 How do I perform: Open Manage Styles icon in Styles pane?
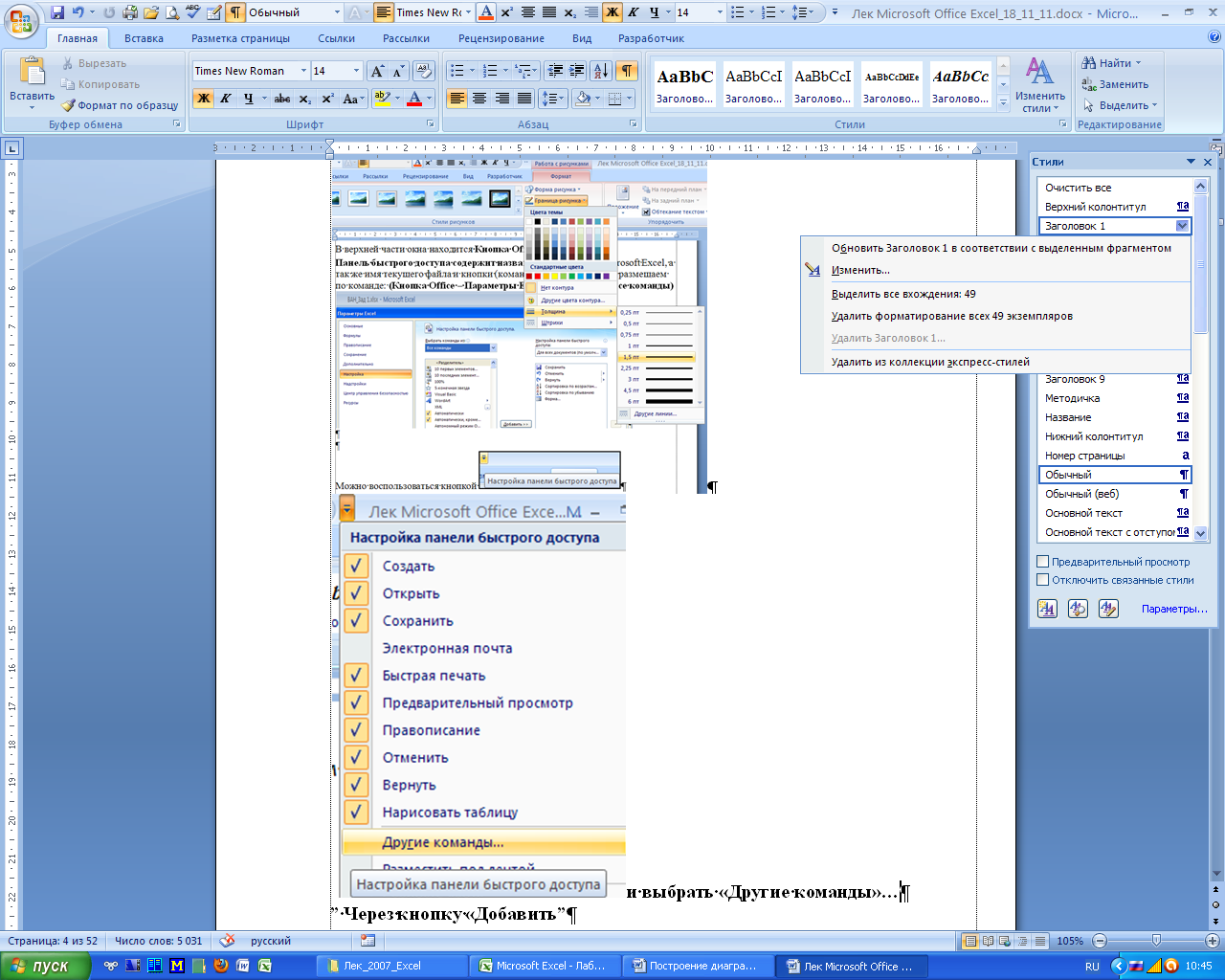pos(1108,609)
